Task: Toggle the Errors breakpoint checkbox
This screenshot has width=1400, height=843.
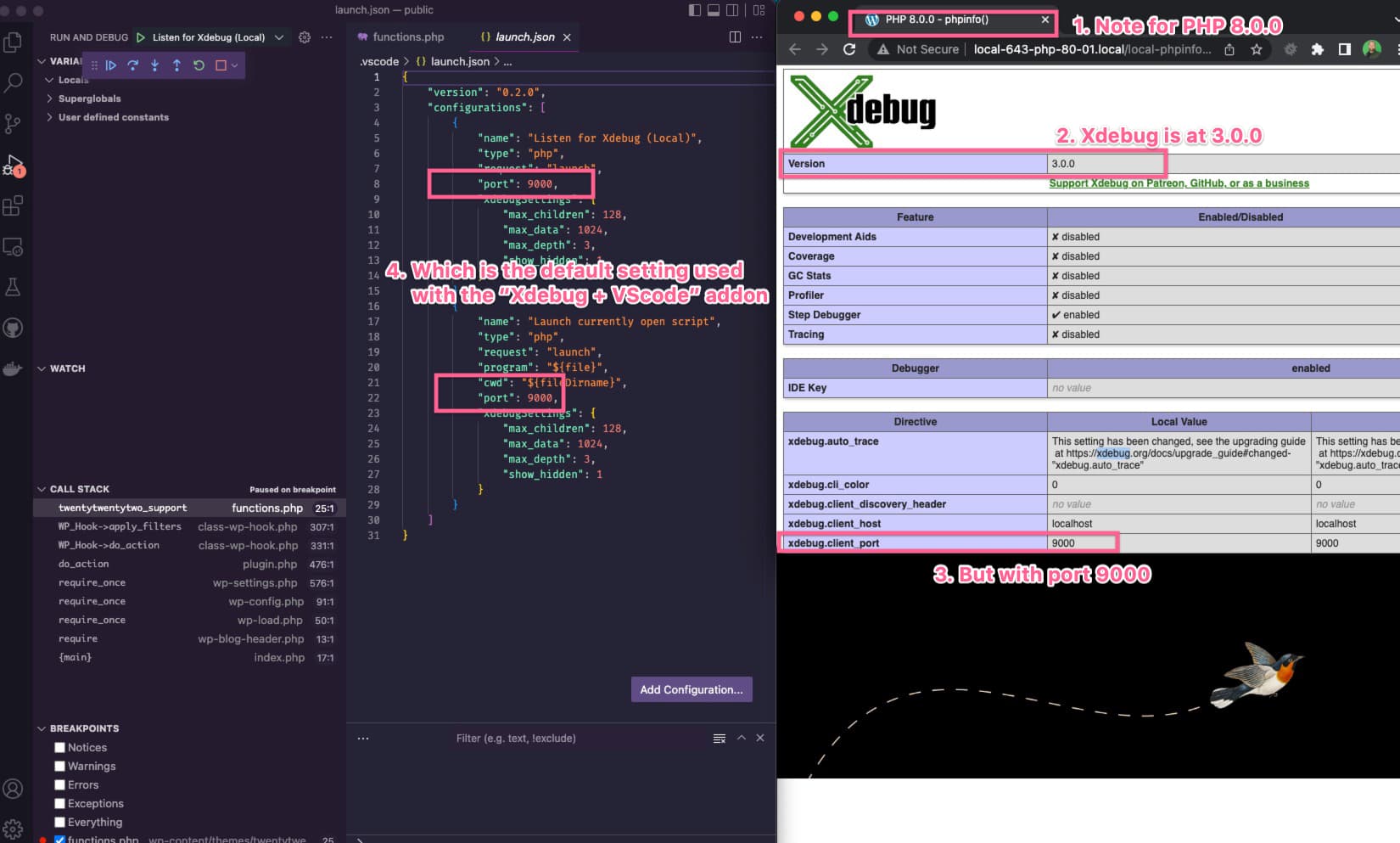Action: [59, 785]
